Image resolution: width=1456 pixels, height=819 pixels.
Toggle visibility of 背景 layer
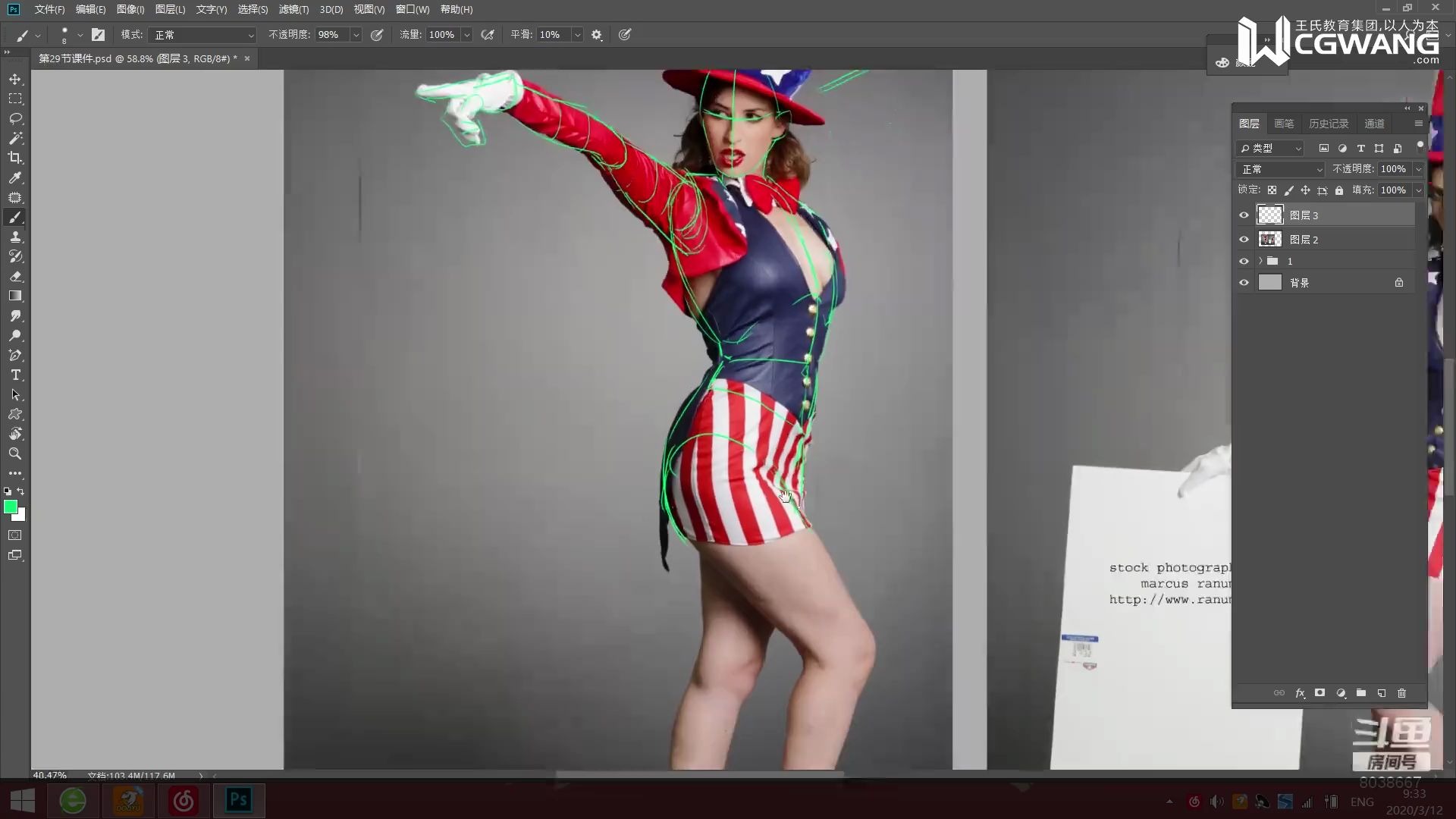(x=1244, y=283)
